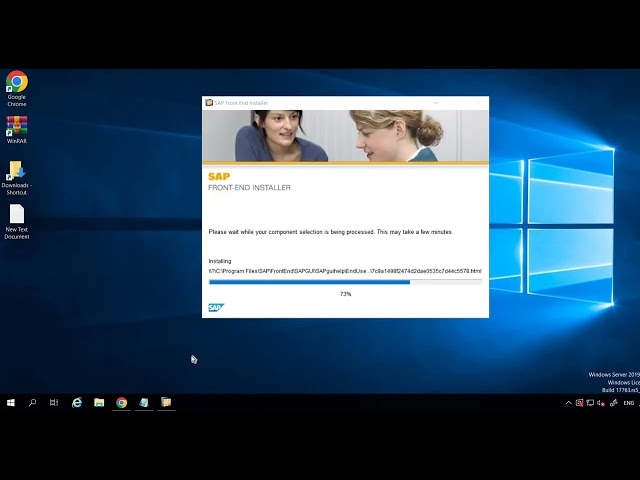Click the 73% progress percentage text
Screen dimensions: 640x480
pos(345,294)
